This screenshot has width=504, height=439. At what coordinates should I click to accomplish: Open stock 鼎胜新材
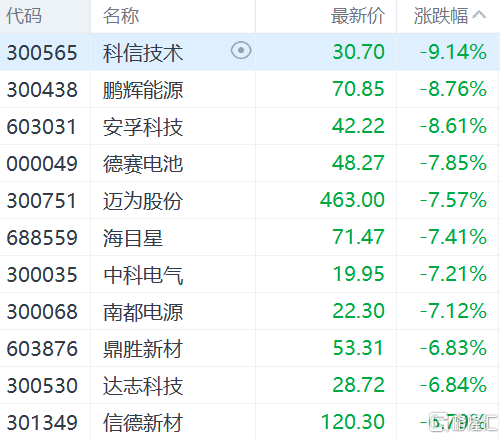point(143,349)
